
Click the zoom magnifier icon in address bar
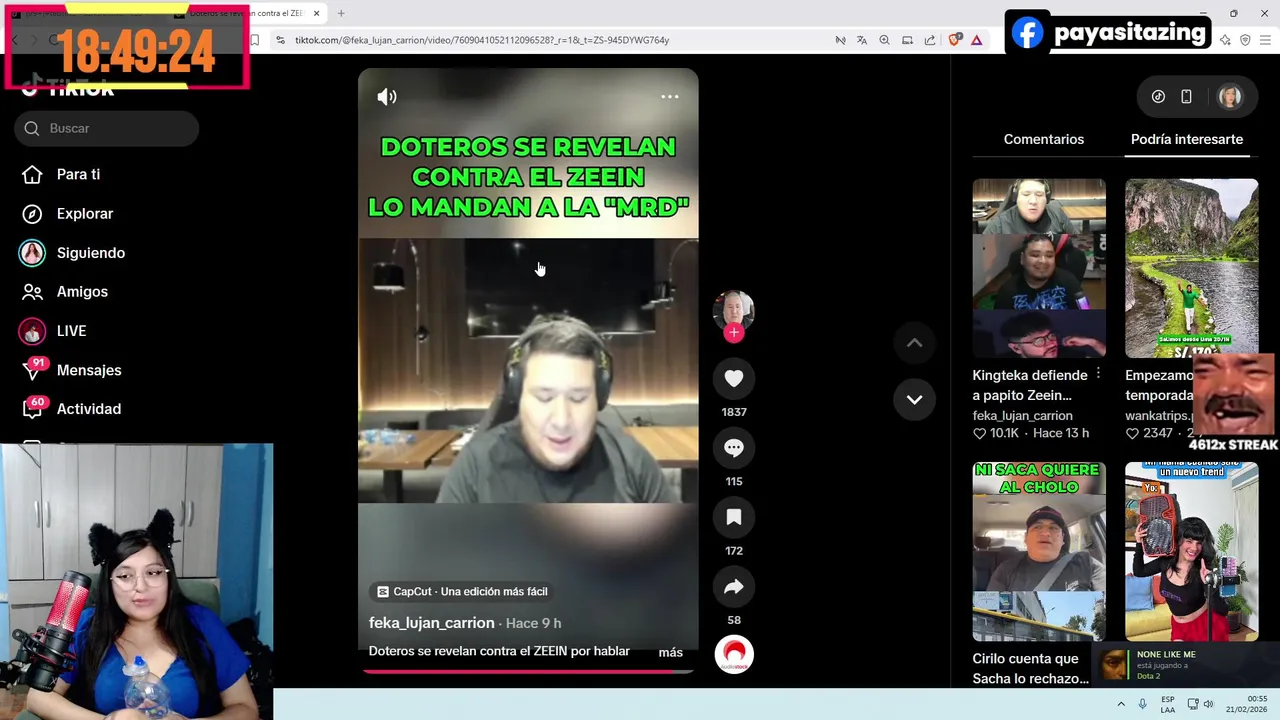884,40
